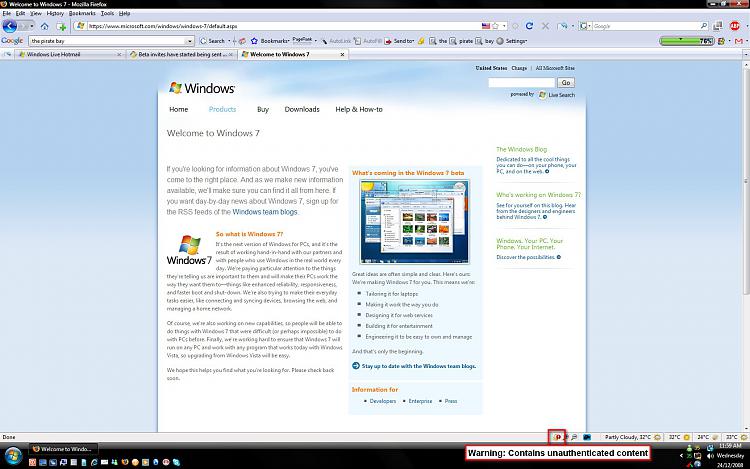Viewport: 750px width, 469px height.
Task: Click the Windows 7 beta screenshot thumbnail
Action: (414, 222)
